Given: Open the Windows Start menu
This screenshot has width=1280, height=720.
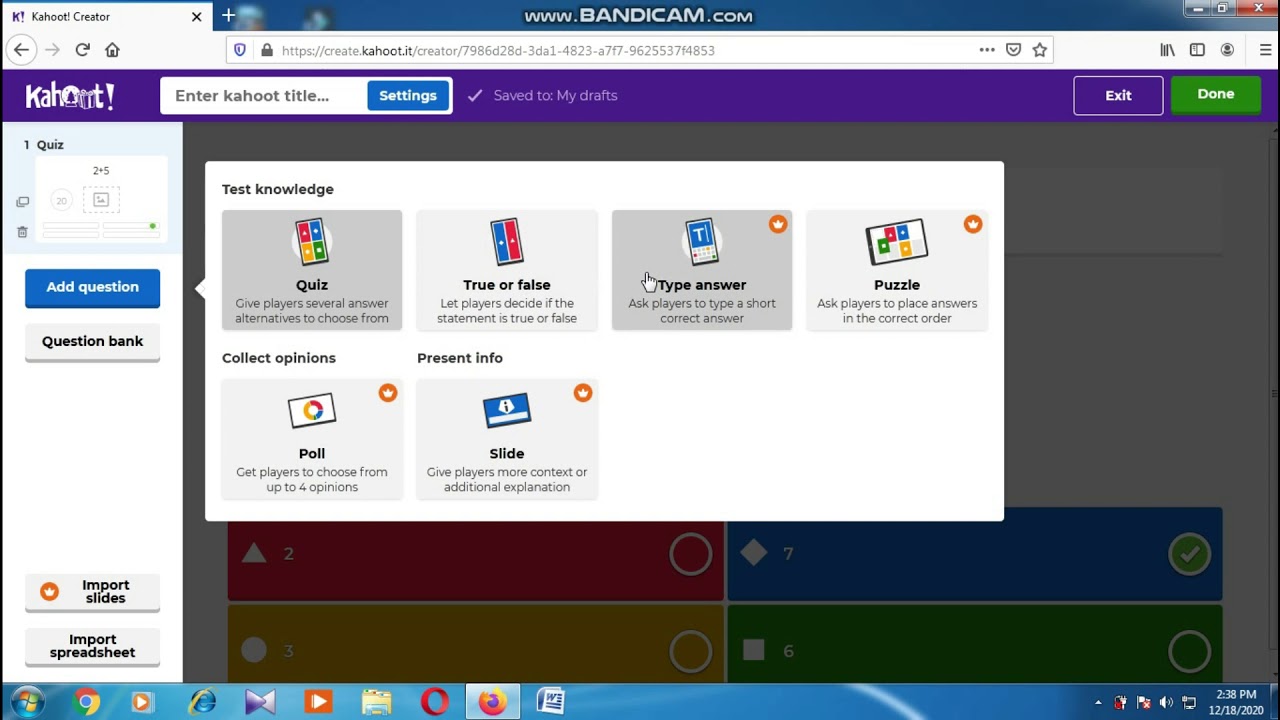Looking at the screenshot, I should coord(26,702).
